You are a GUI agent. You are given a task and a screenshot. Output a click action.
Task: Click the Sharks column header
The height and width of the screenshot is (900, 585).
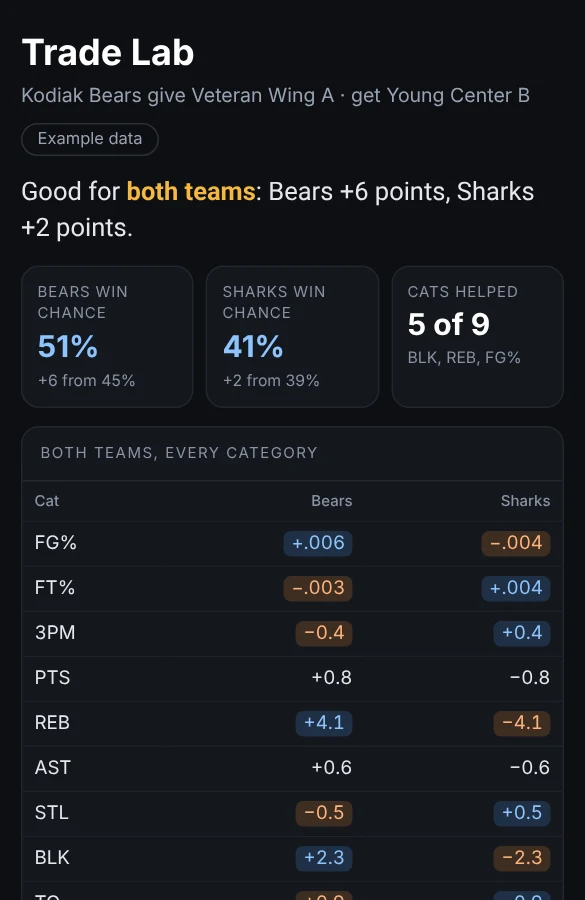click(525, 501)
